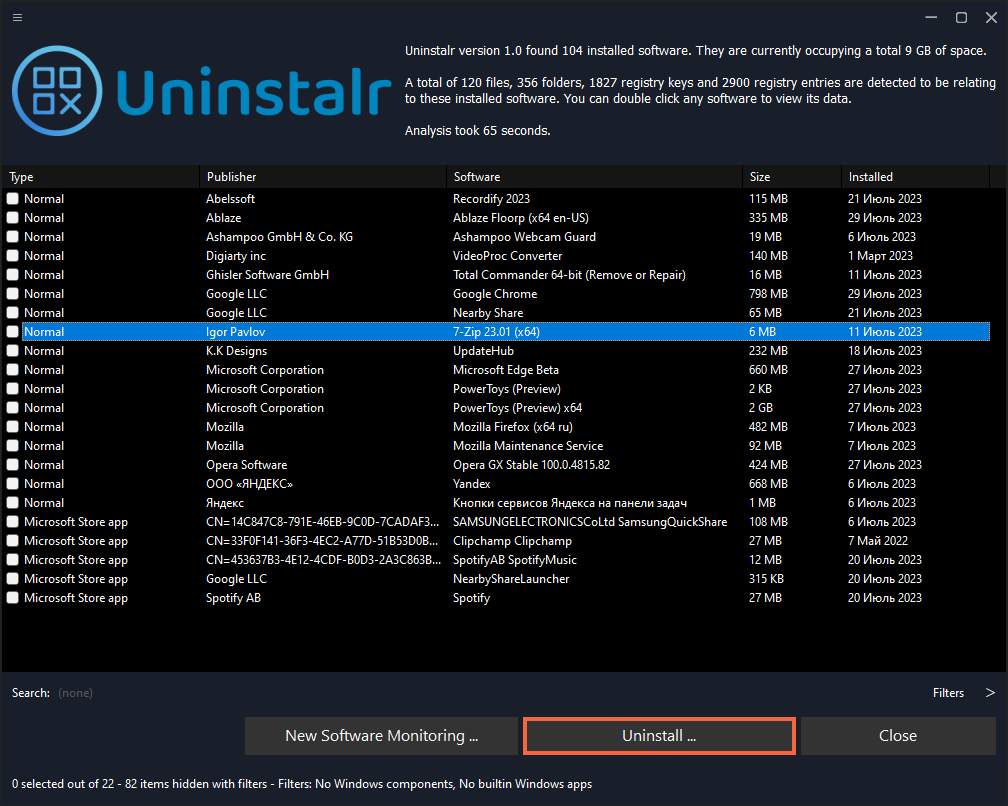The image size is (1008, 806).
Task: Select Google Chrome software name
Action: pos(495,294)
